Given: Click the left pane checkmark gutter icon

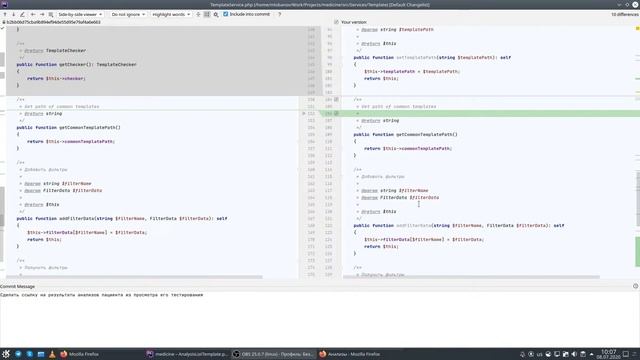Looking at the screenshot, I should point(2,29).
